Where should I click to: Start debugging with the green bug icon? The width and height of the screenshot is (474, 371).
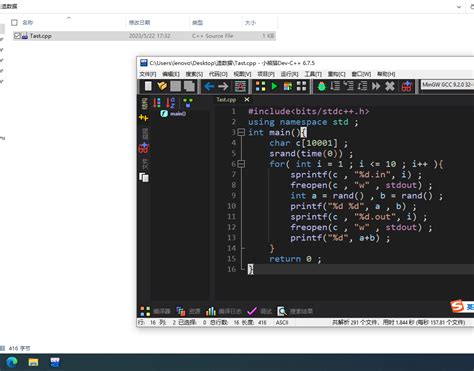pos(321,86)
